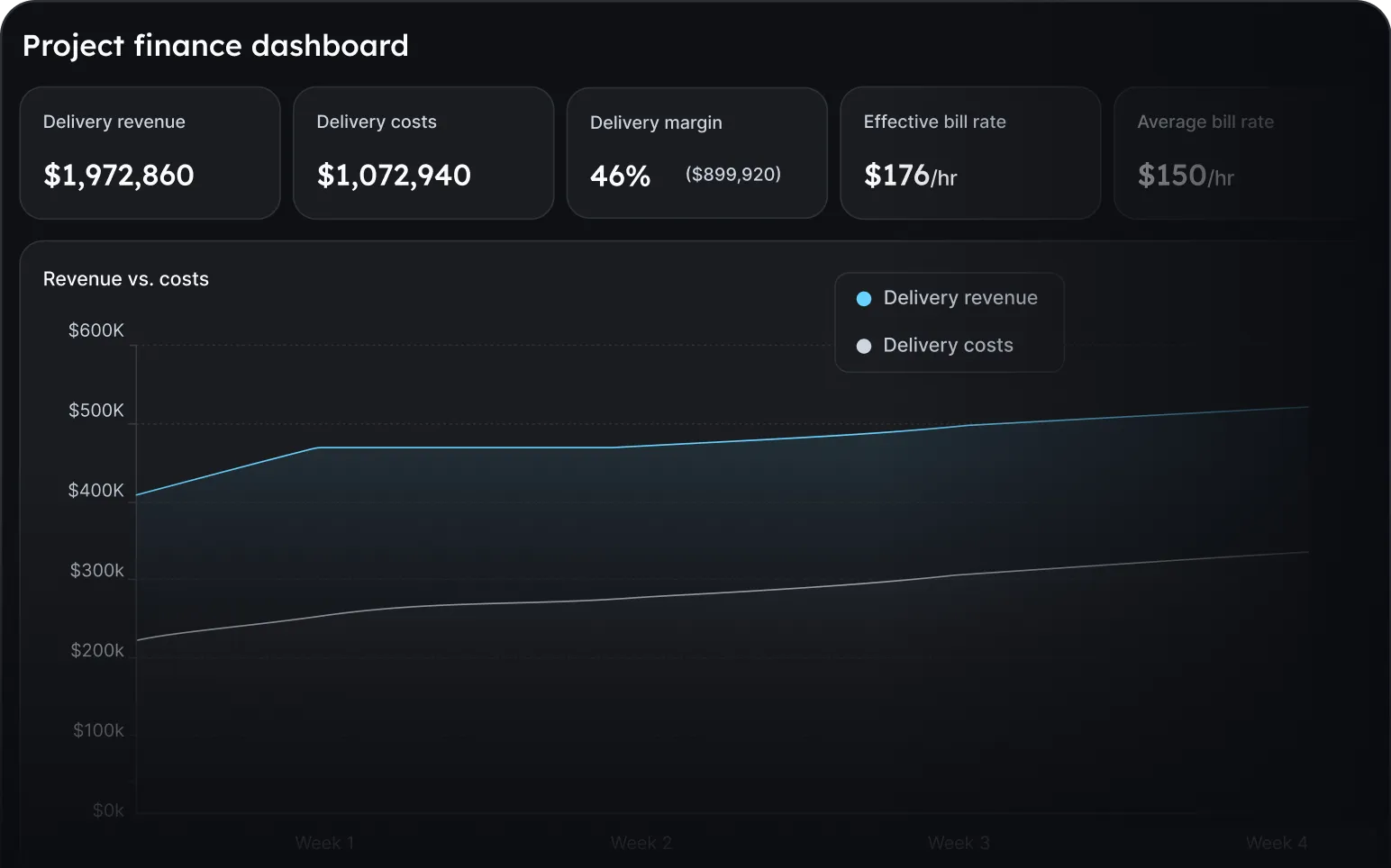Click the gray Delivery costs legend dot
The image size is (1391, 868).
[x=863, y=345]
